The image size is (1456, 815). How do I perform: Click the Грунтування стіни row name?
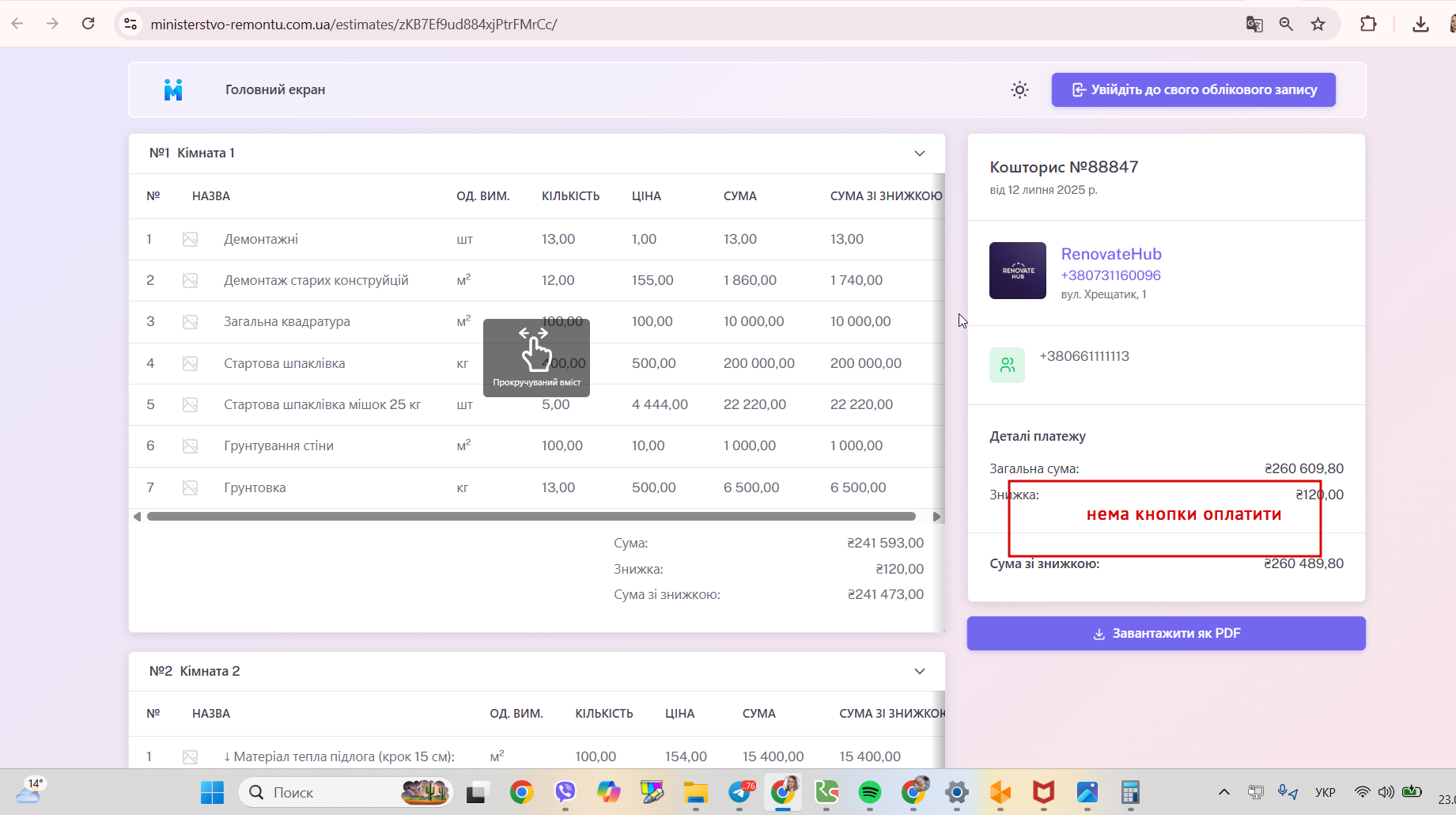click(x=278, y=445)
